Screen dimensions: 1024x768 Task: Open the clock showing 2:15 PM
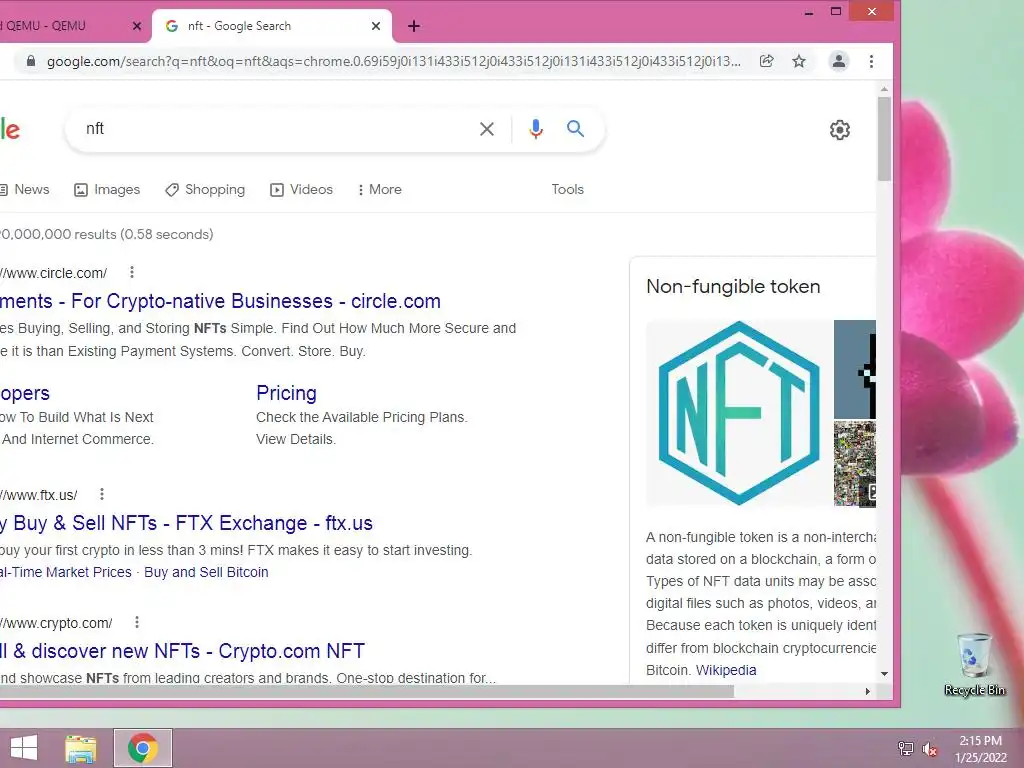(x=980, y=749)
